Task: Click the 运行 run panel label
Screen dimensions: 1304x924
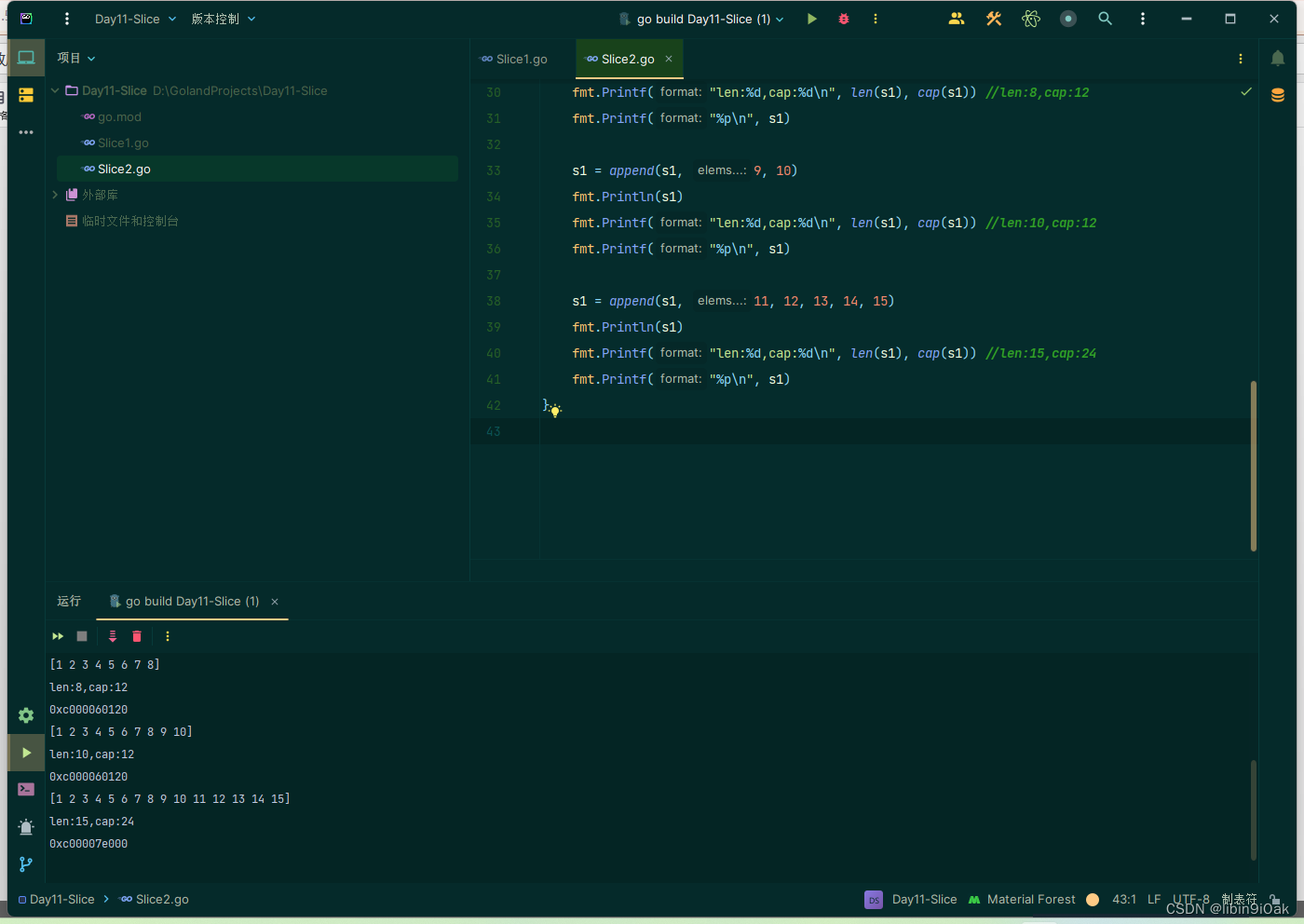Action: pyautogui.click(x=69, y=602)
